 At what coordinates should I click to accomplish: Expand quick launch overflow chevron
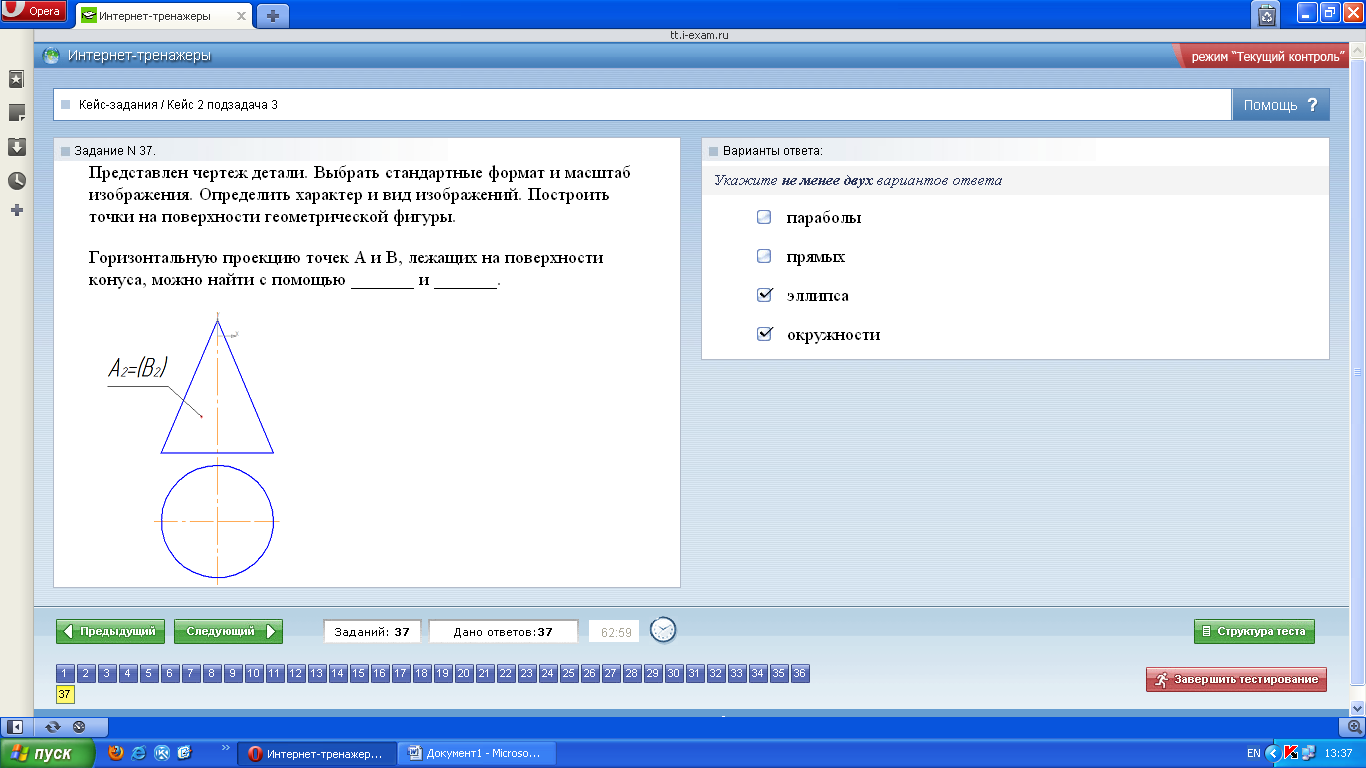(225, 747)
